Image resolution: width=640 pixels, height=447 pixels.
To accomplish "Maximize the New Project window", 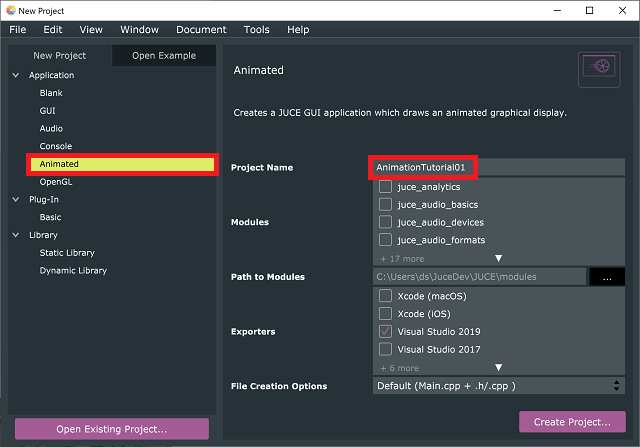I will click(x=589, y=11).
